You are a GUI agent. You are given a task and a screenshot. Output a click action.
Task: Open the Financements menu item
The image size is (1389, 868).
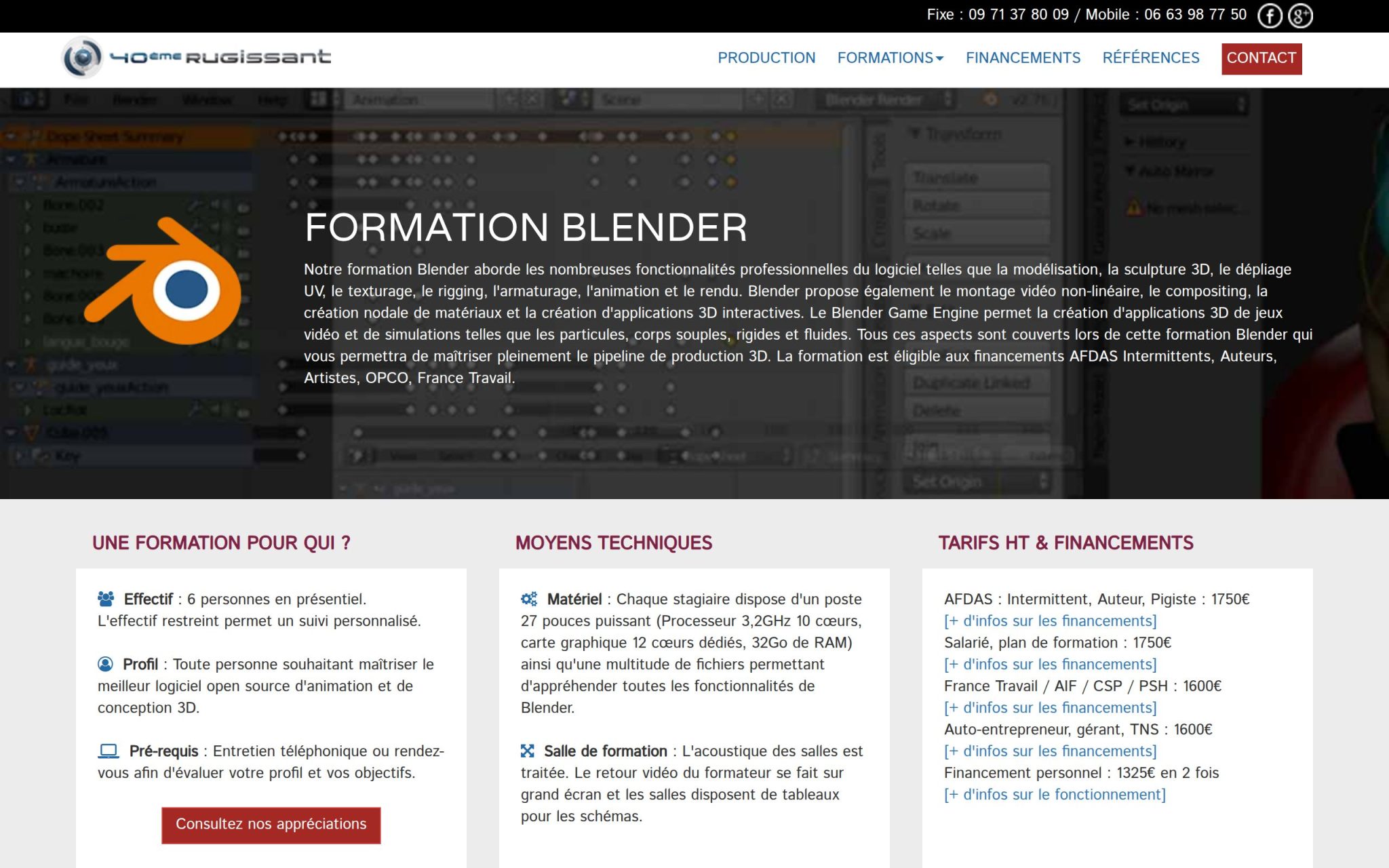tap(1023, 58)
